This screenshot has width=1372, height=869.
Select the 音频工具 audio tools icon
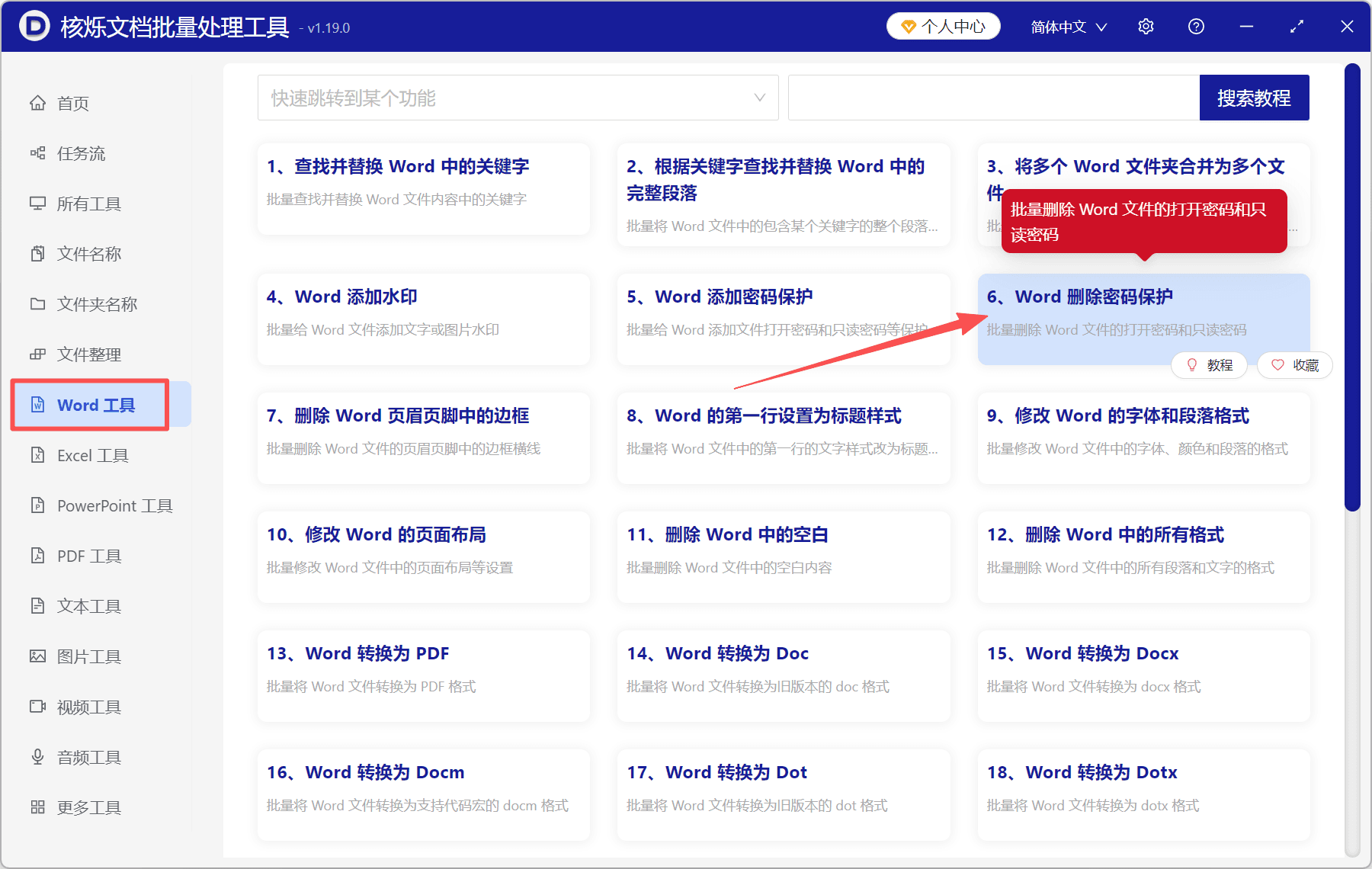pos(86,757)
